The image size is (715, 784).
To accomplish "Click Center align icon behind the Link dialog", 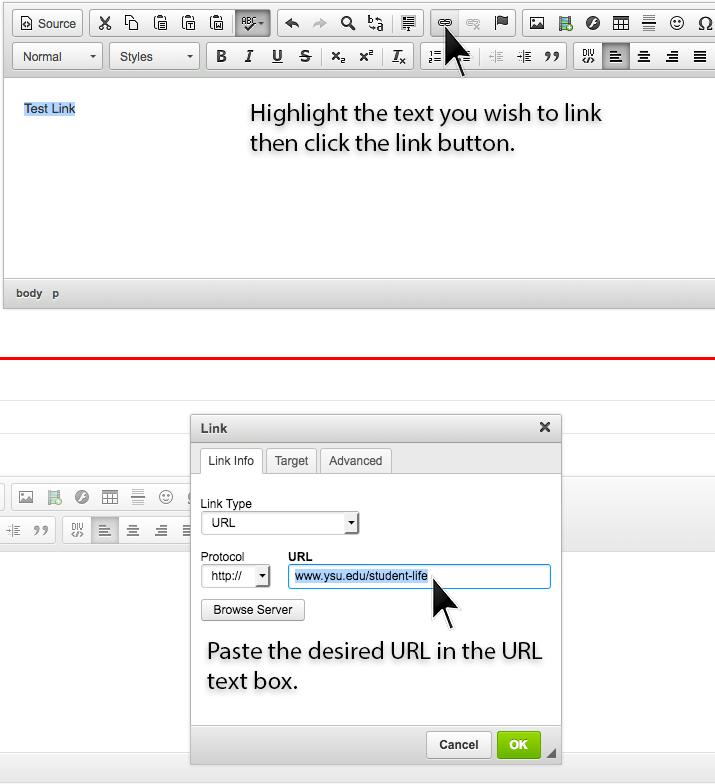I will 133,530.
